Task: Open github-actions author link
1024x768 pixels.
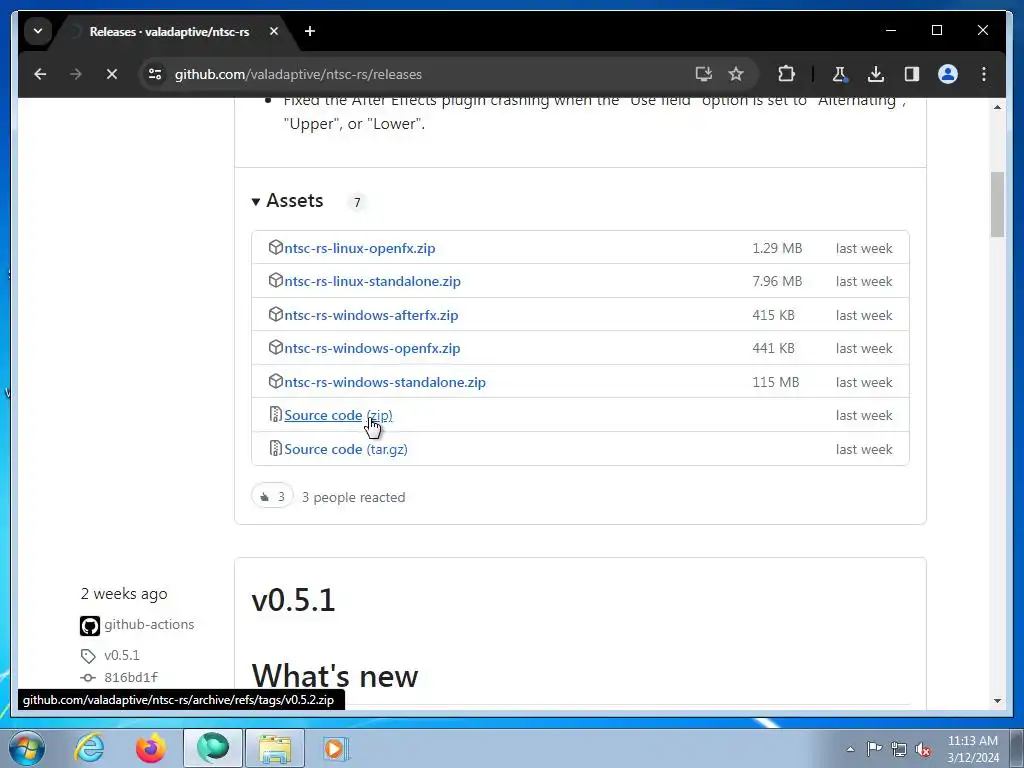Action: (x=149, y=624)
